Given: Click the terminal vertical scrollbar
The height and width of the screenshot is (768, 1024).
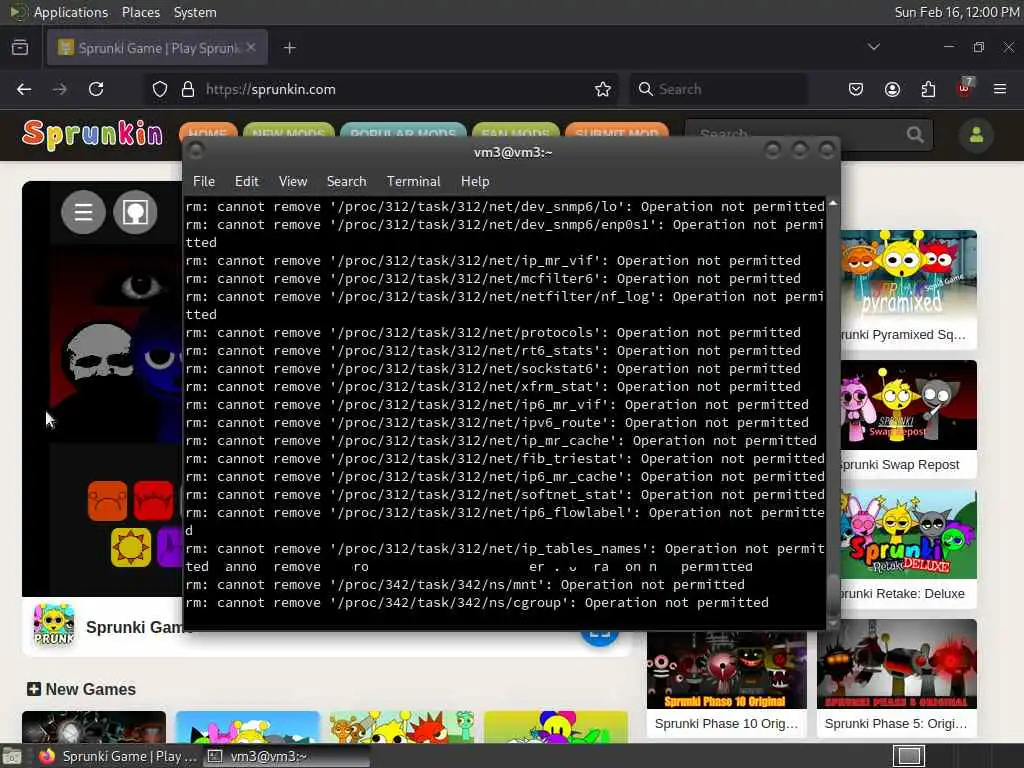Looking at the screenshot, I should coord(833,411).
